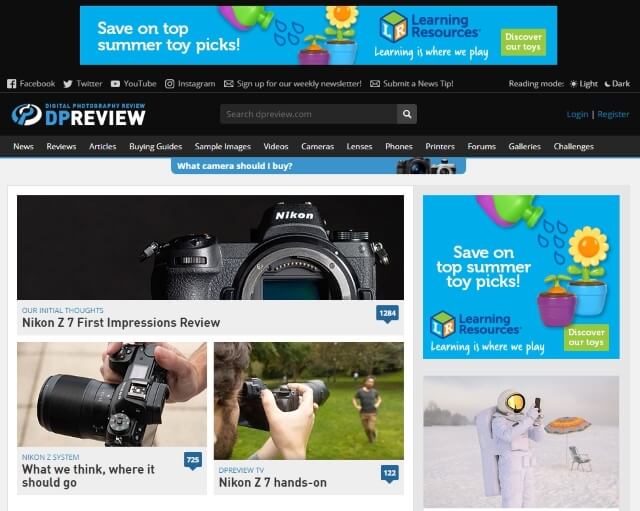Viewport: 640px width, 511px height.
Task: Open the Phones menu item
Action: 399,147
